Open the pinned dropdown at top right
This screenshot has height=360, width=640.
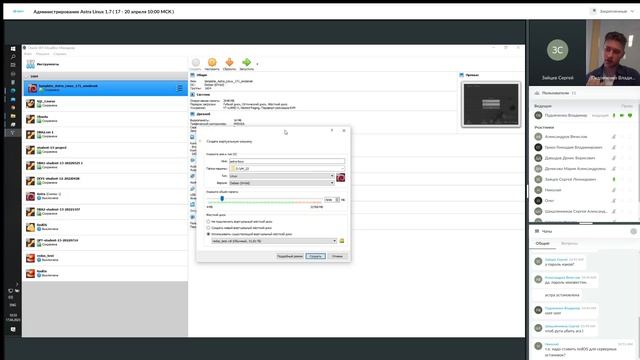(613, 11)
